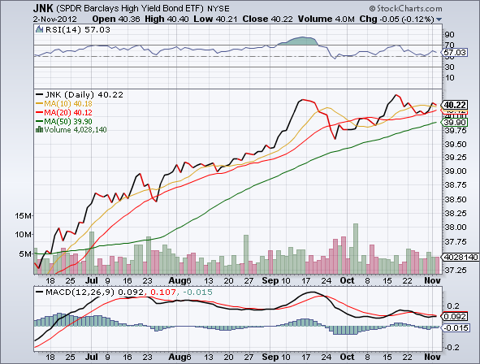Image resolution: width=480 pixels, height=364 pixels.
Task: Click the 15M volume axis label
Action: click(23, 216)
